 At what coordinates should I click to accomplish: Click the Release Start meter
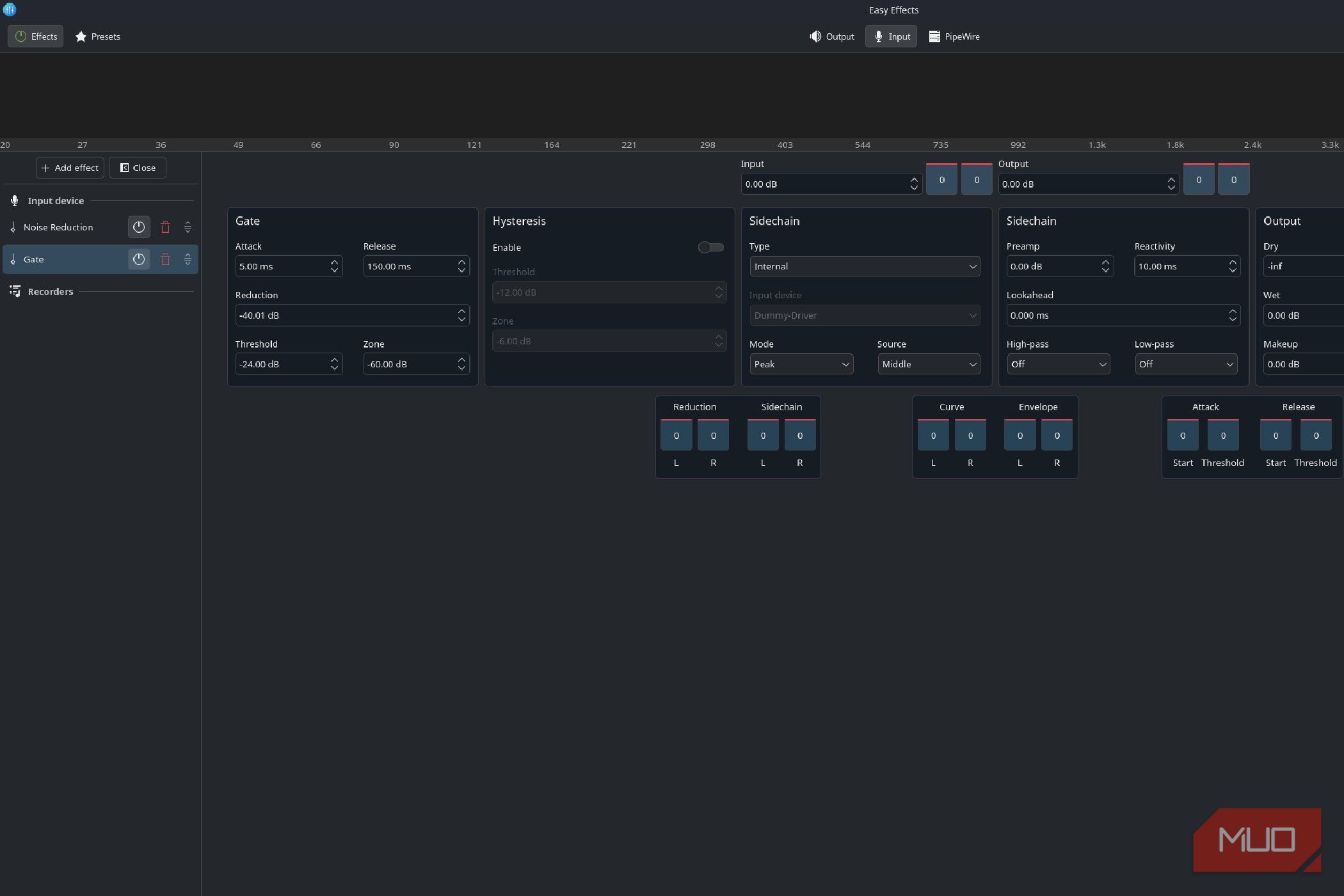tap(1276, 435)
